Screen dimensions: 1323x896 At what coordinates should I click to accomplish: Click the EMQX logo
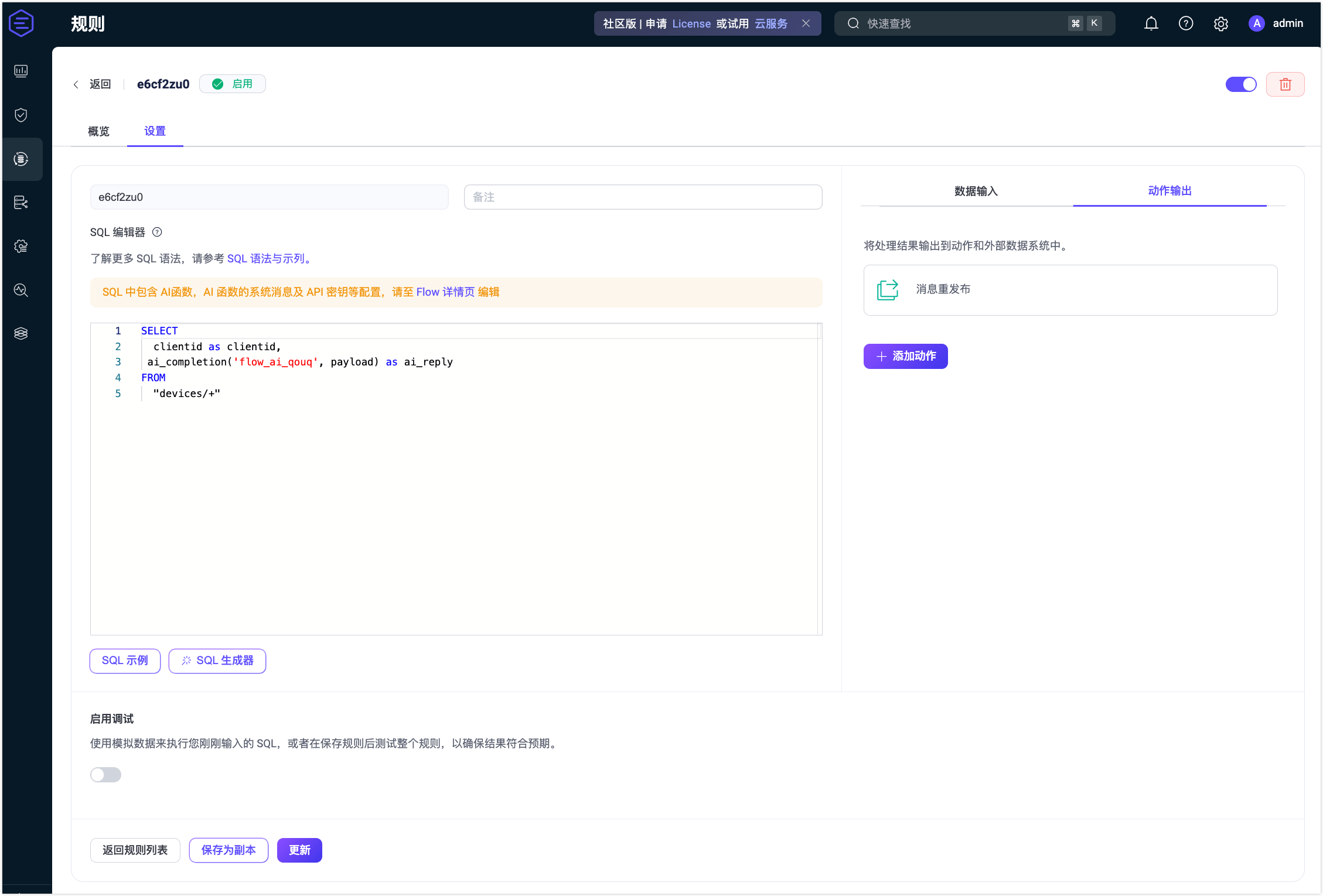[x=21, y=23]
